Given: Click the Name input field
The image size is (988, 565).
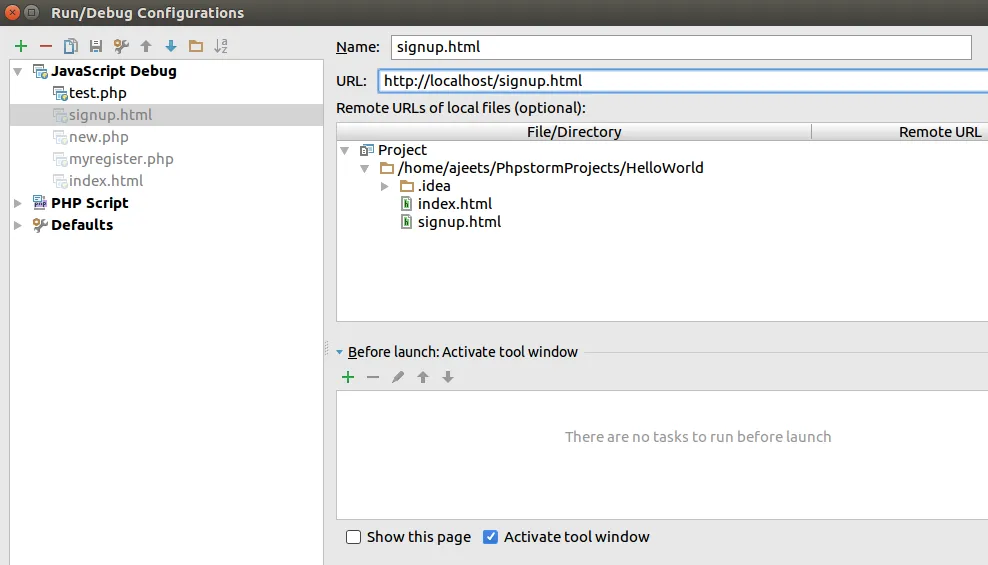Looking at the screenshot, I should coord(680,47).
